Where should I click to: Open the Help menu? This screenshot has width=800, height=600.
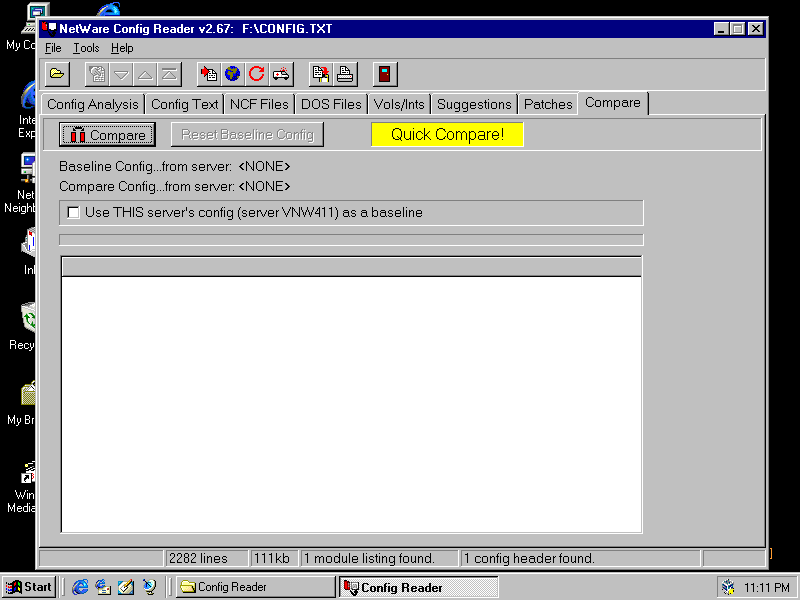click(122, 48)
